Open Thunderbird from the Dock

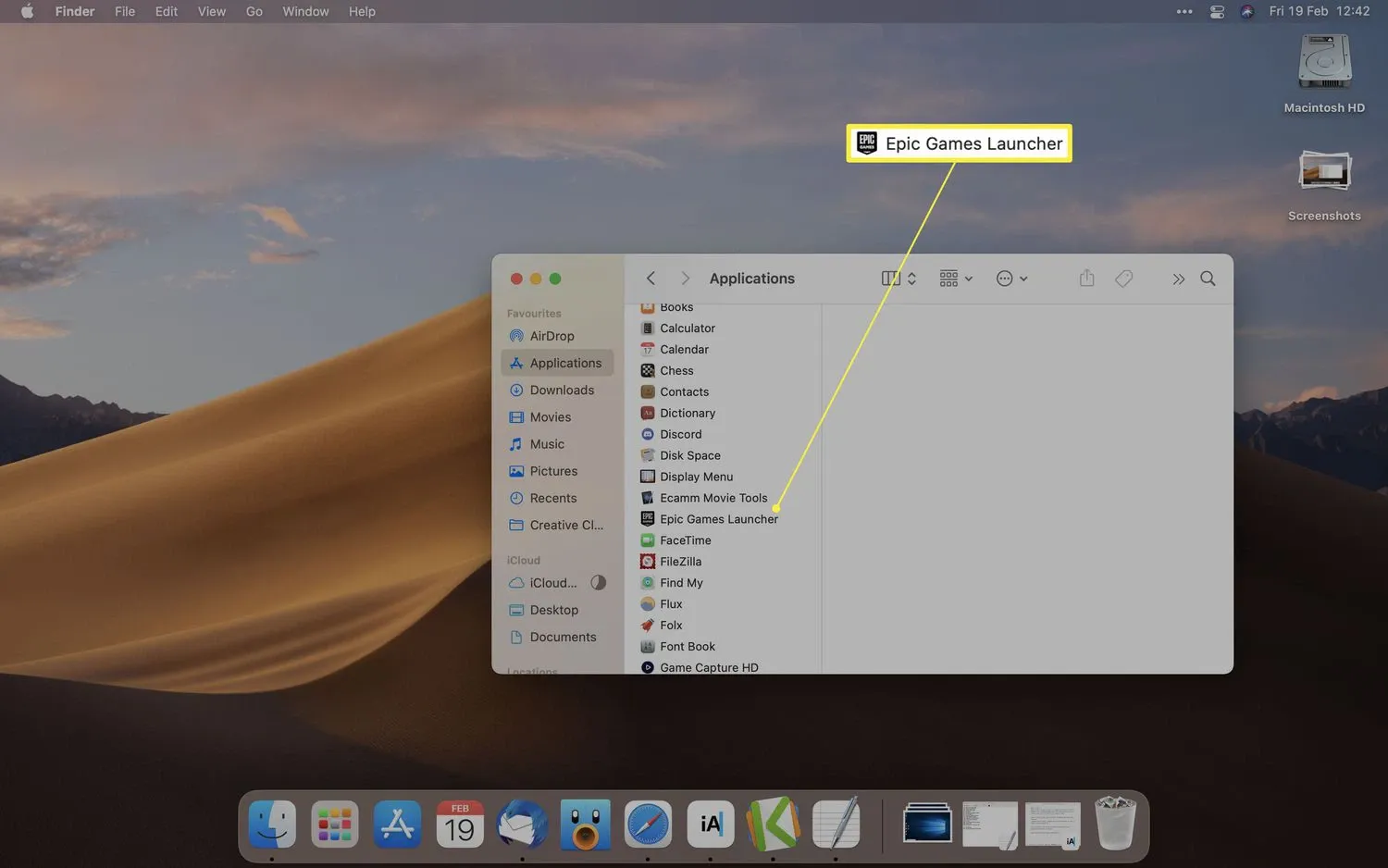[x=522, y=824]
